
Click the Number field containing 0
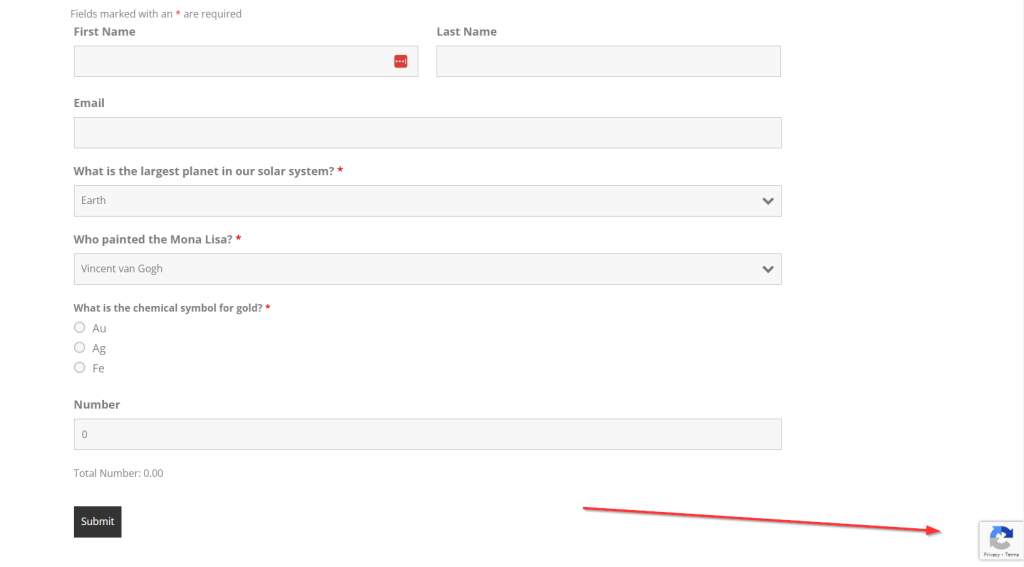click(427, 434)
